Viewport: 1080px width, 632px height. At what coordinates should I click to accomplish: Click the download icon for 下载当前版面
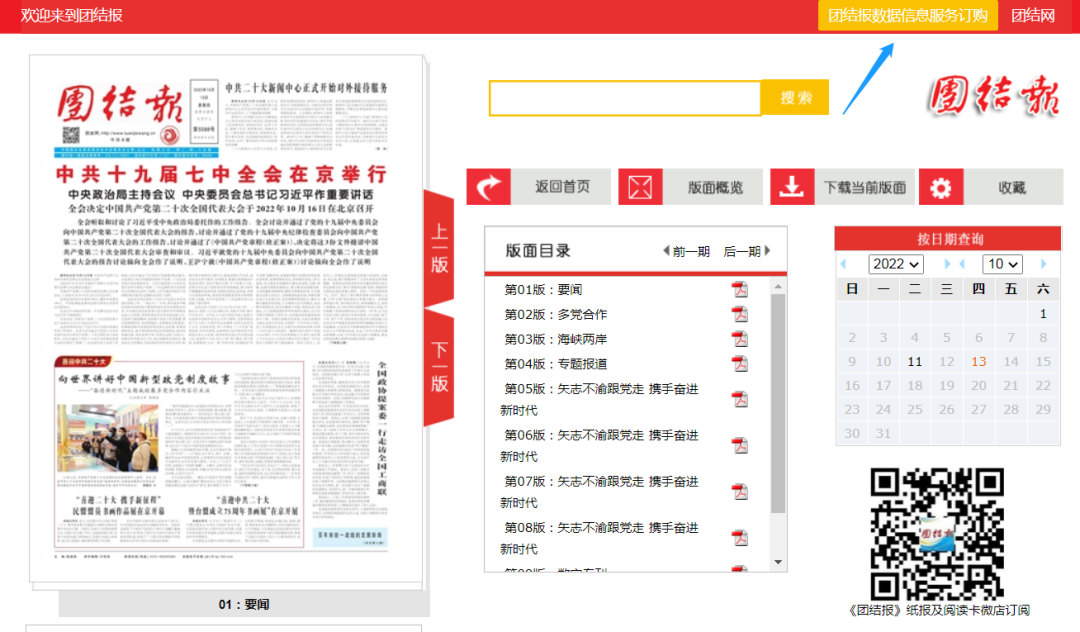[x=792, y=187]
